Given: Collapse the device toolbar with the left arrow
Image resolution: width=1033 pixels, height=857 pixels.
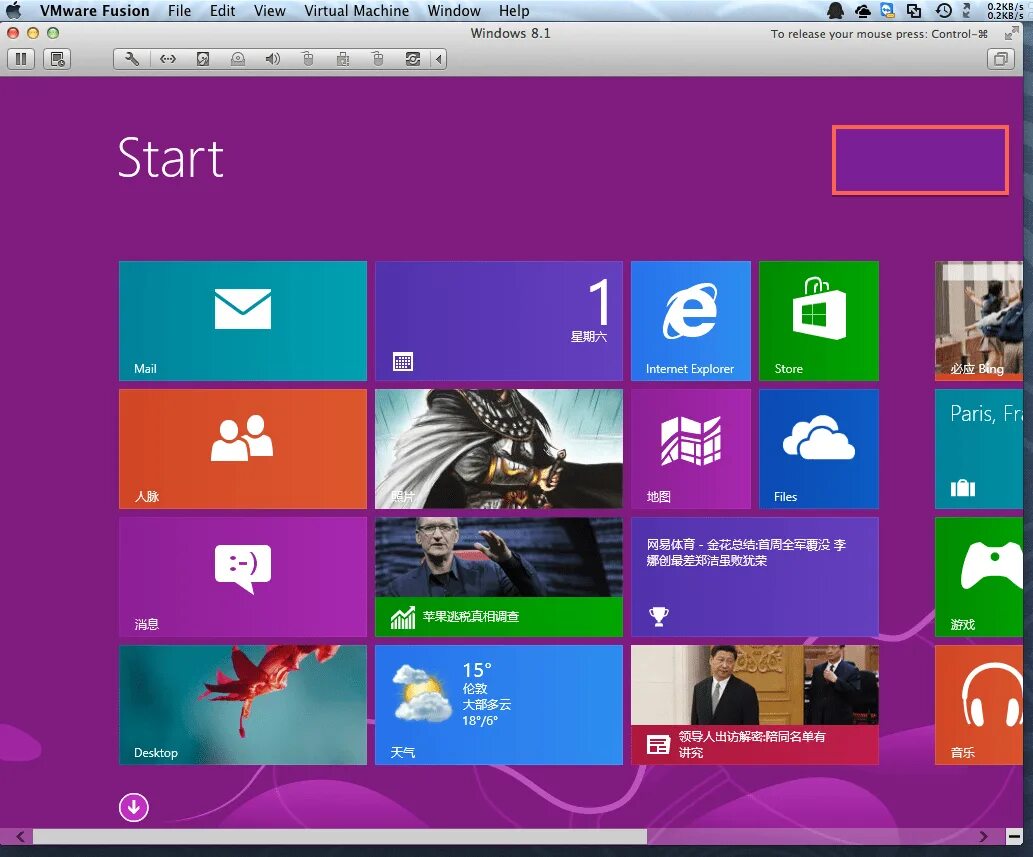Looking at the screenshot, I should point(439,59).
